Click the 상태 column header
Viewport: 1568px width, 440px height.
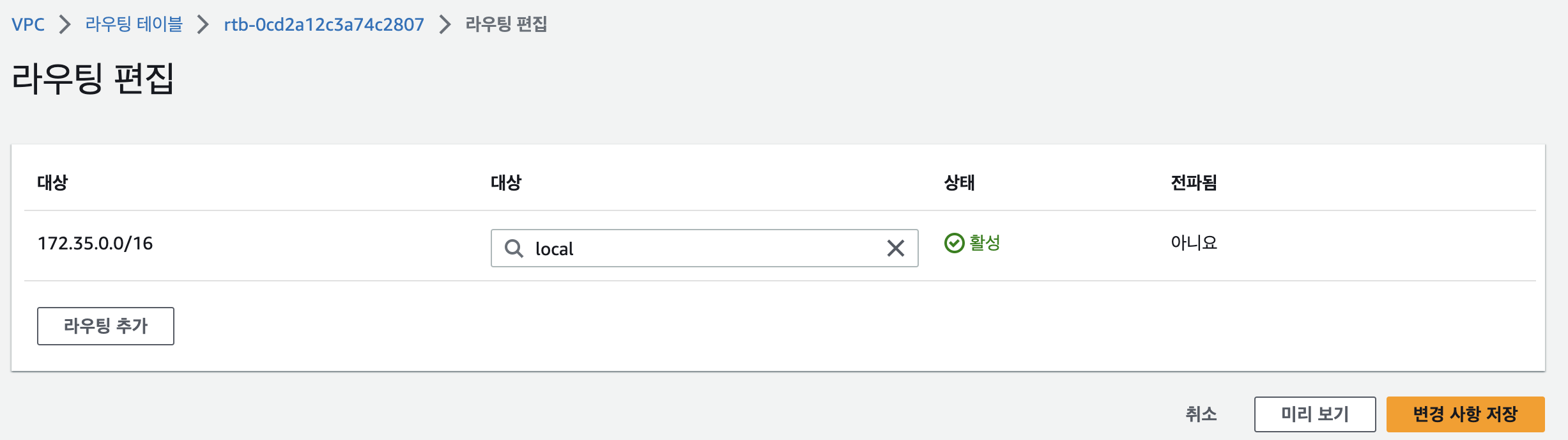[x=959, y=183]
